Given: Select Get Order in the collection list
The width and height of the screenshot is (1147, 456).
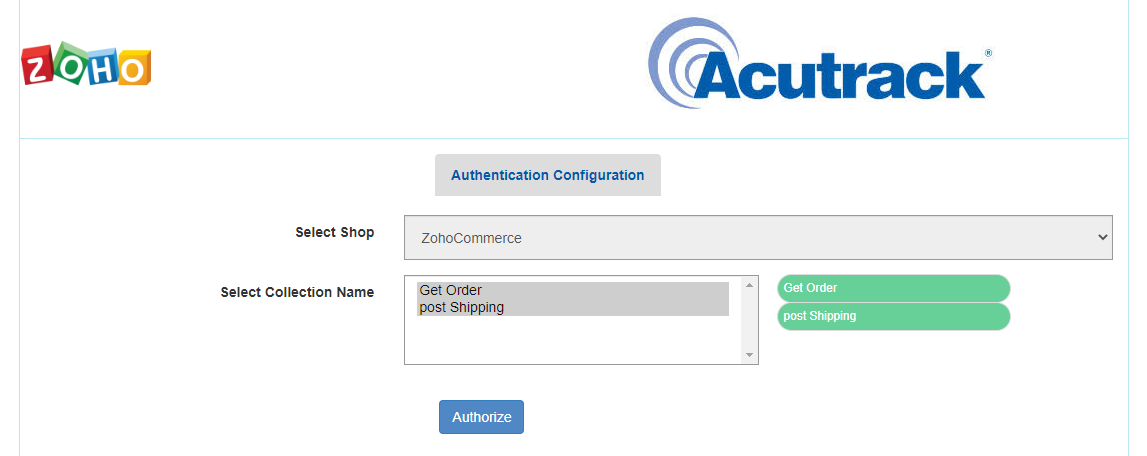Looking at the screenshot, I should tap(573, 291).
